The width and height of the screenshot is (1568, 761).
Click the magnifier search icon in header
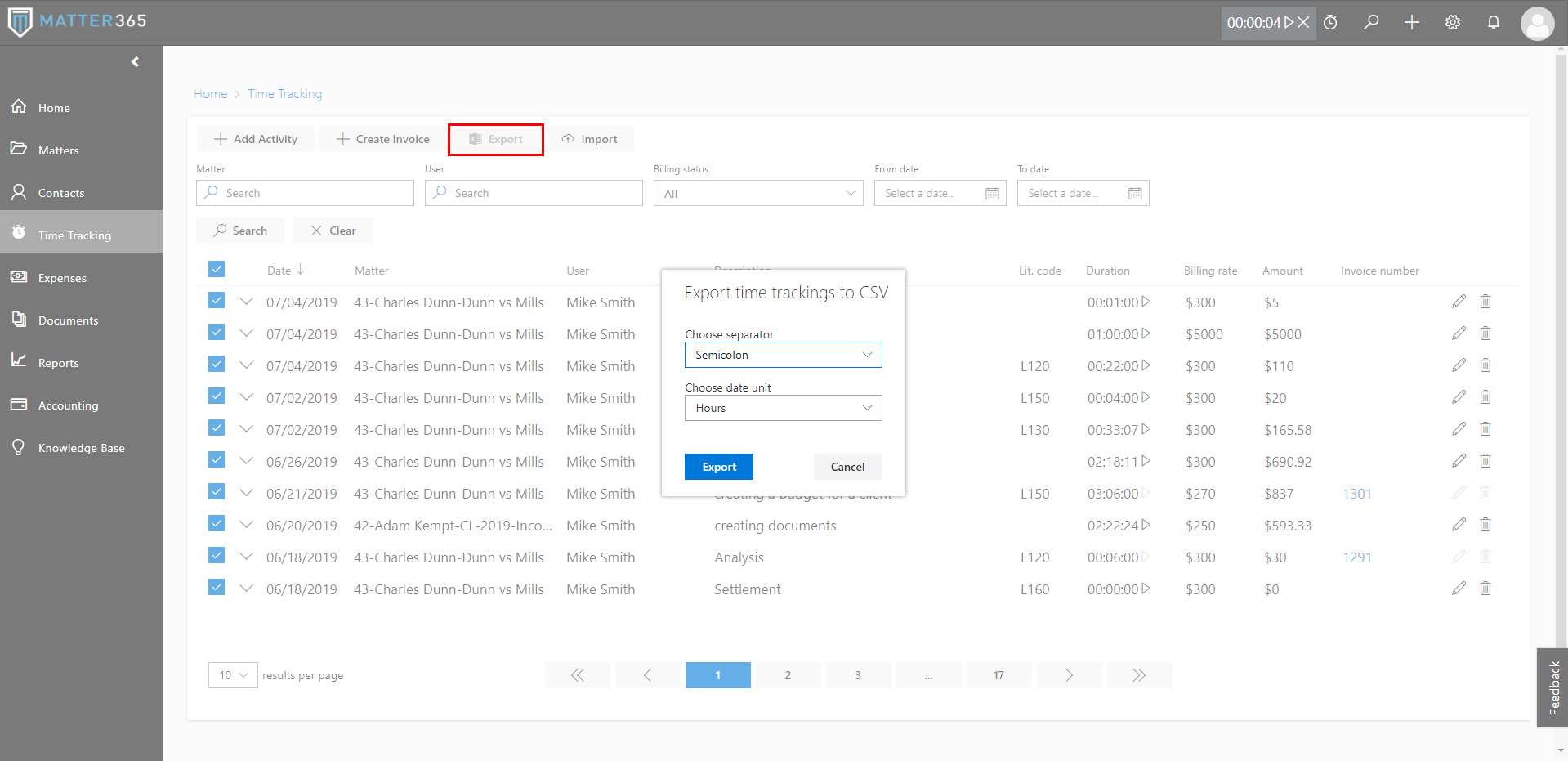click(1371, 22)
